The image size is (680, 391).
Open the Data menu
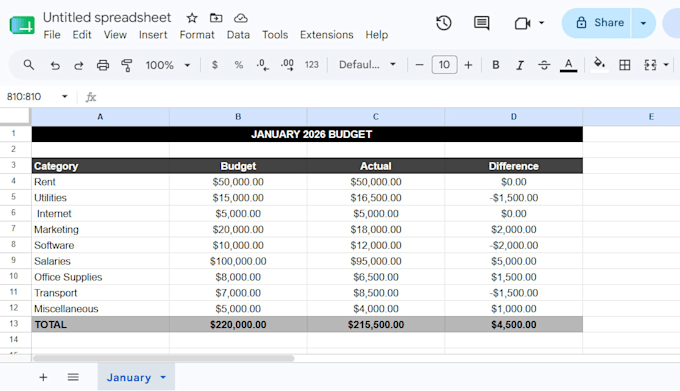(238, 35)
